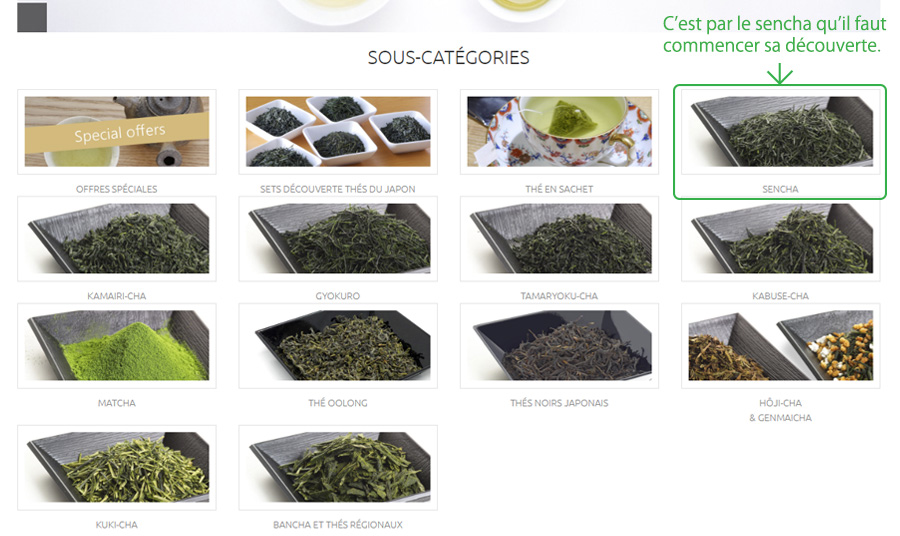Click the Sets Découverte Thés du Japon image

pyautogui.click(x=338, y=131)
